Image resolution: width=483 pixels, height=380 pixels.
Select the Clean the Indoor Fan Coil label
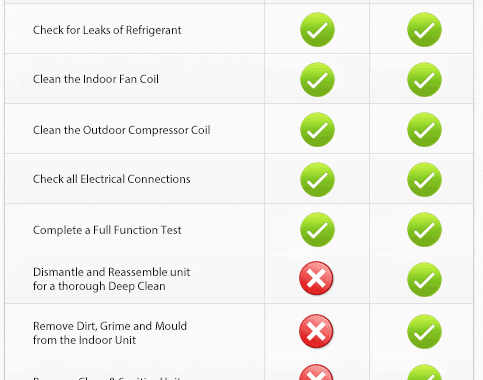point(96,79)
